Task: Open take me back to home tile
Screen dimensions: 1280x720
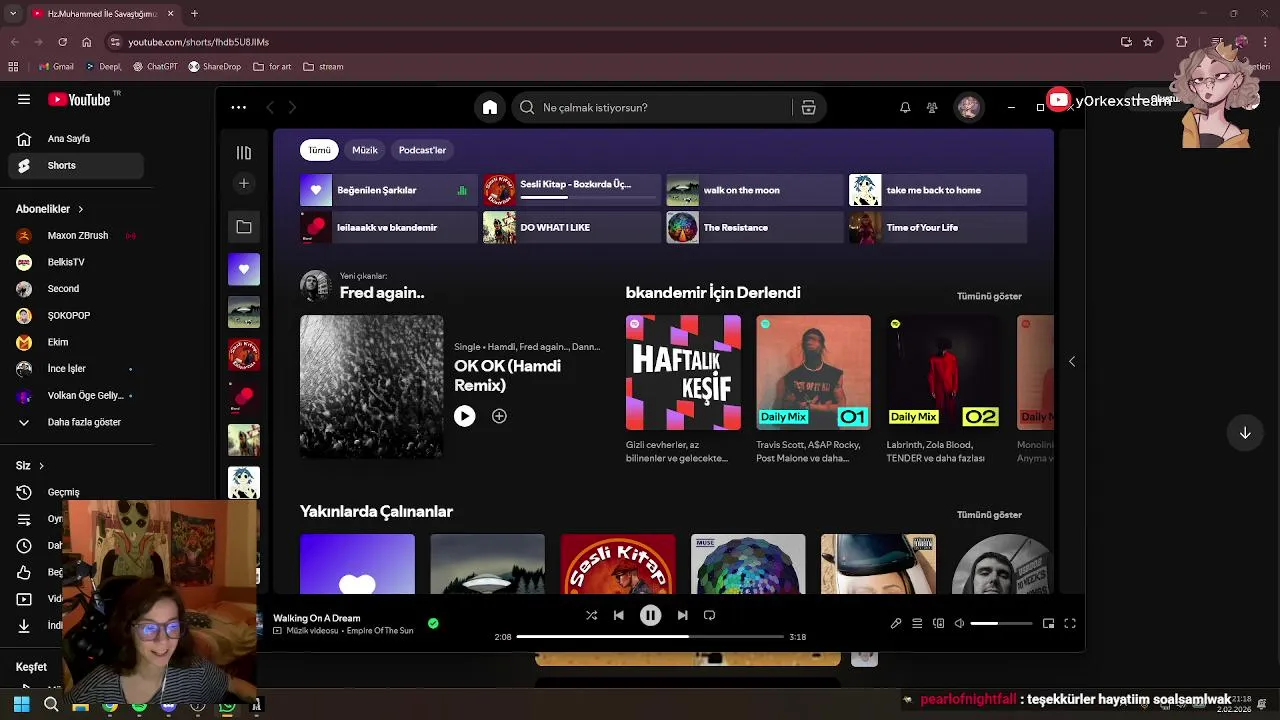Action: point(938,190)
